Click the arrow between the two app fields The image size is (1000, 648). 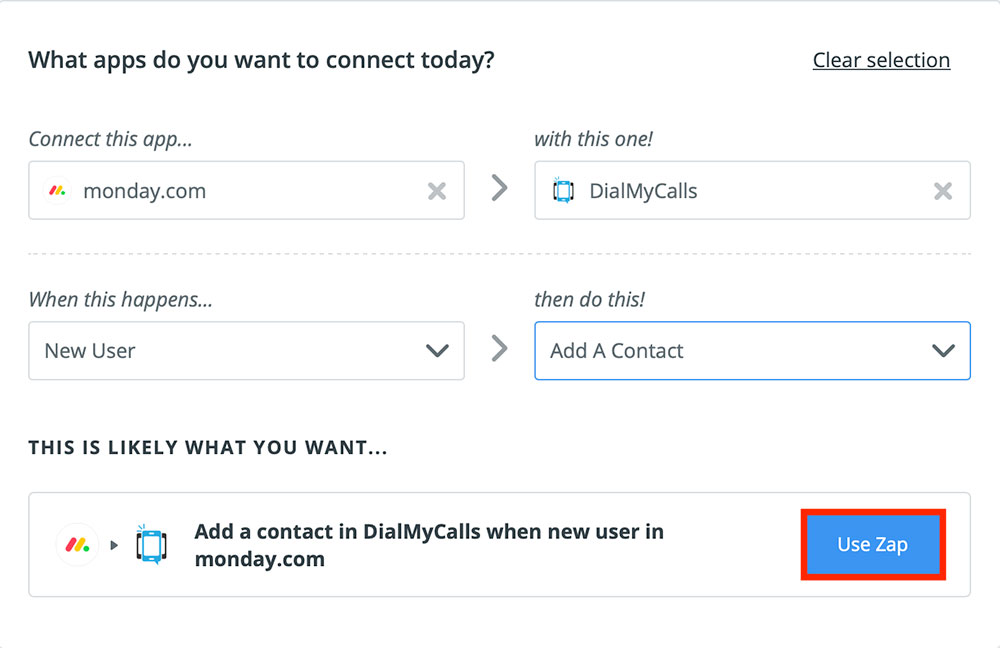click(x=500, y=188)
